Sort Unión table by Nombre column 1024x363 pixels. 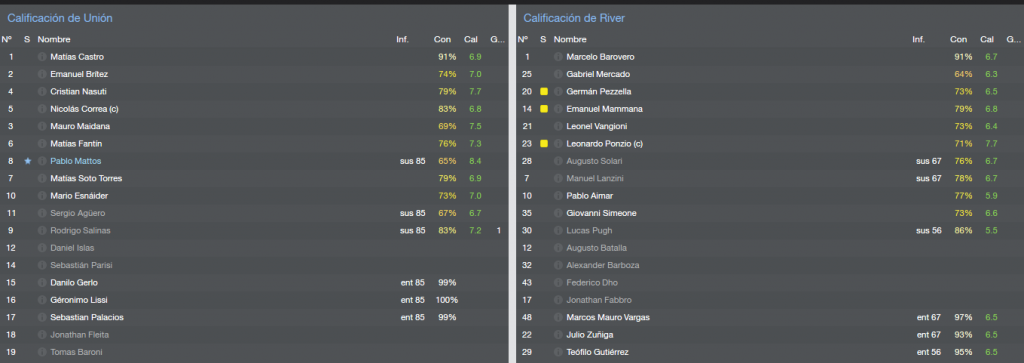tap(54, 40)
